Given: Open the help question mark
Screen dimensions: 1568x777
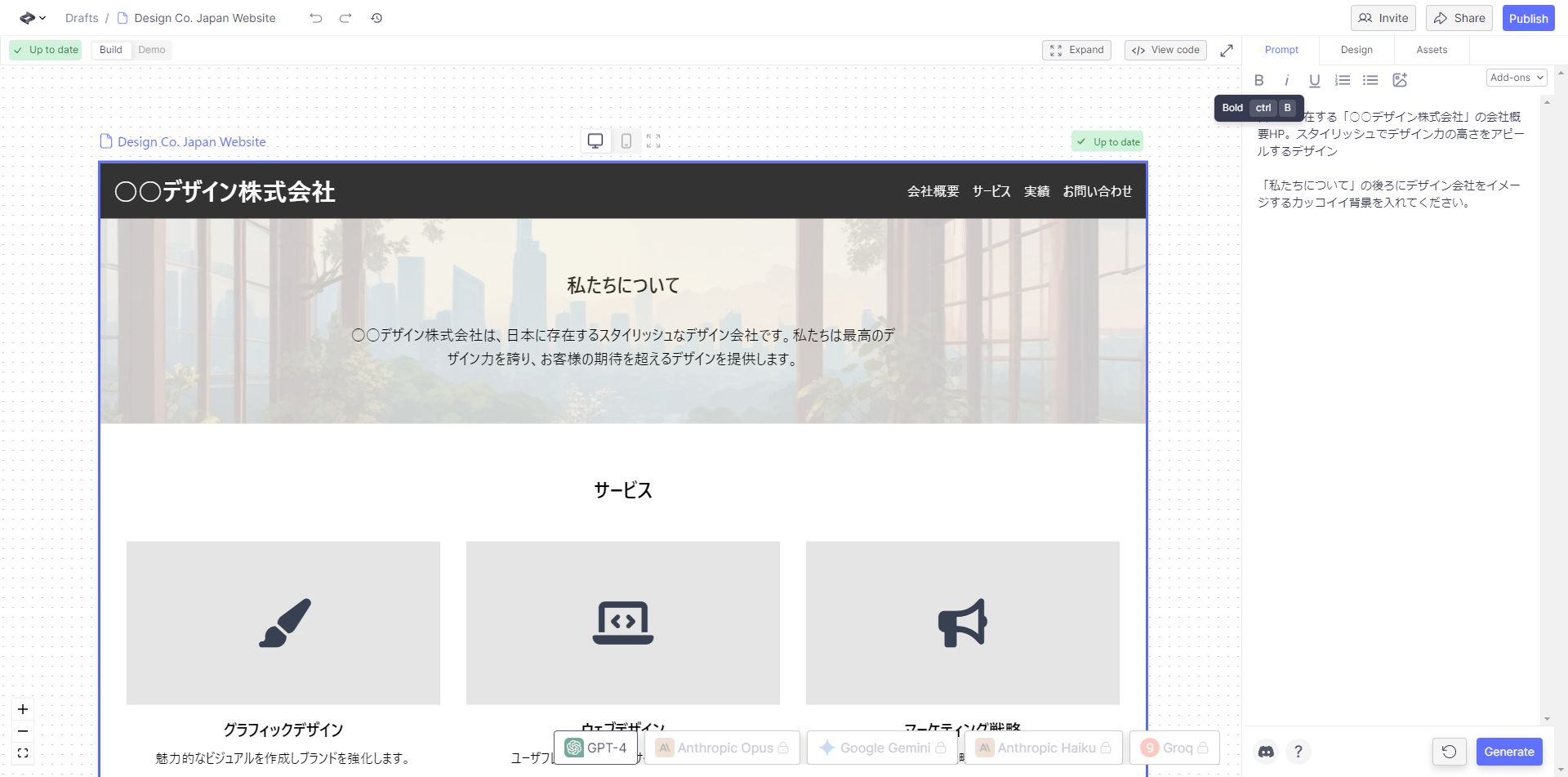Looking at the screenshot, I should tap(1299, 751).
